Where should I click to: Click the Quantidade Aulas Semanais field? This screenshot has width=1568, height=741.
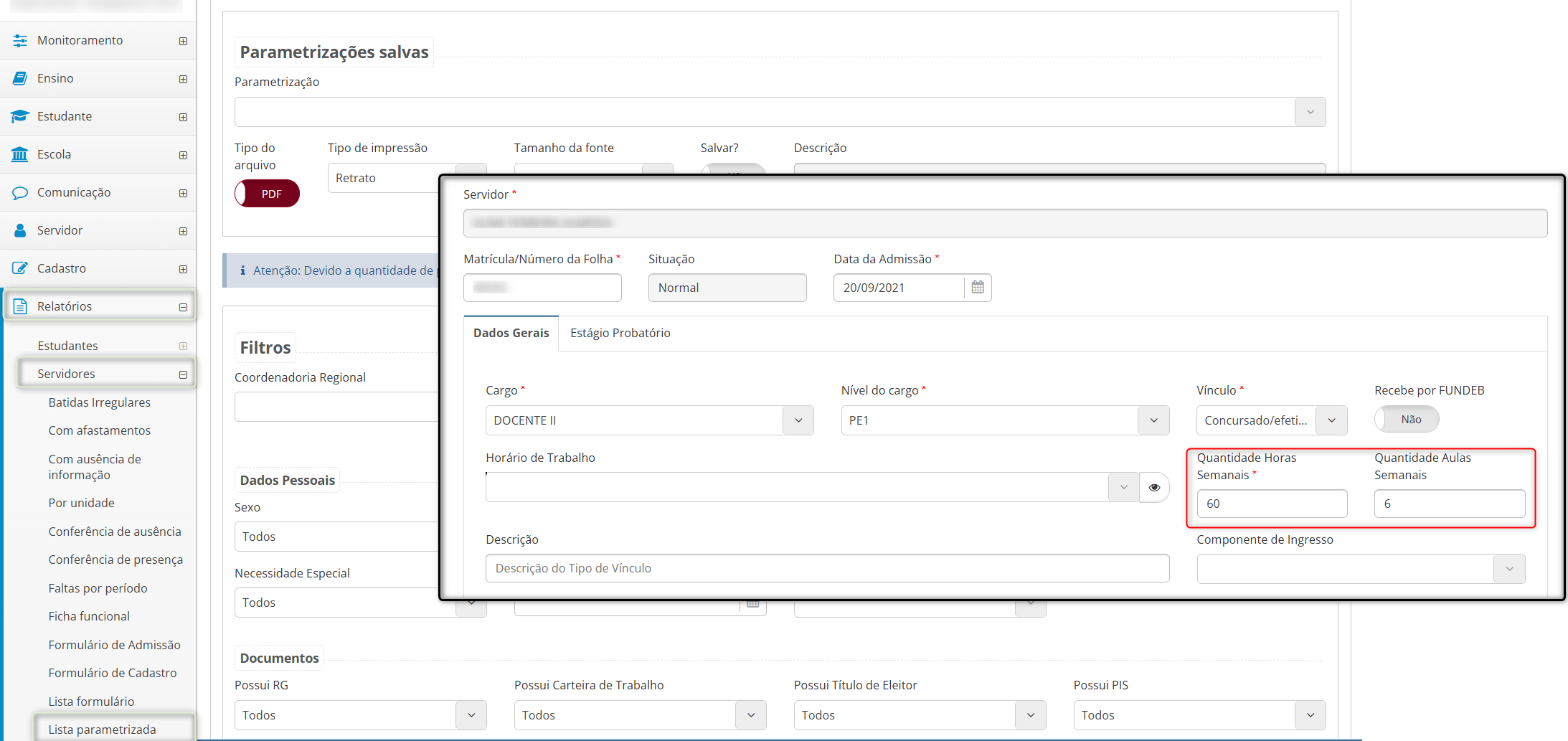[x=1450, y=504]
